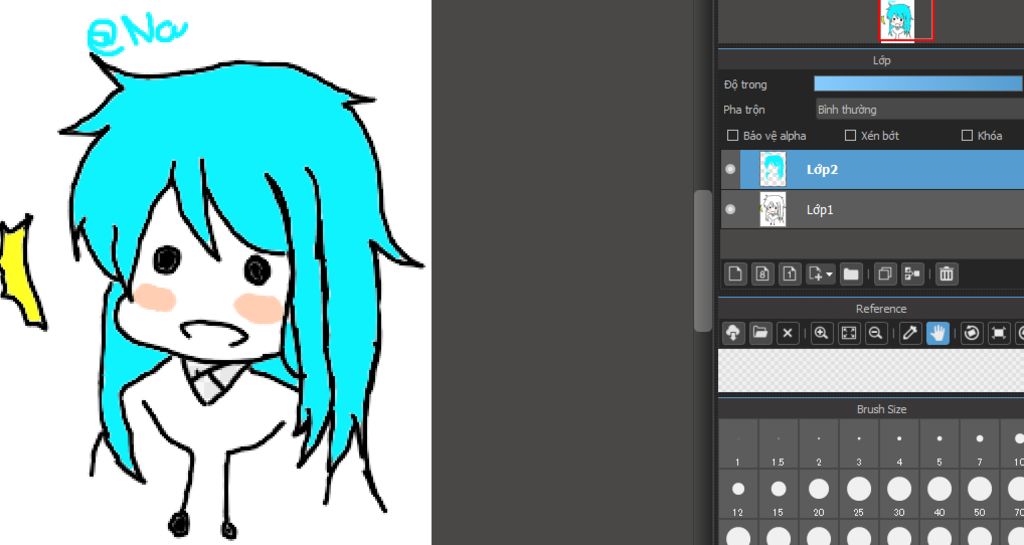1024x545 pixels.
Task: Set brush size to 30
Action: click(x=899, y=495)
